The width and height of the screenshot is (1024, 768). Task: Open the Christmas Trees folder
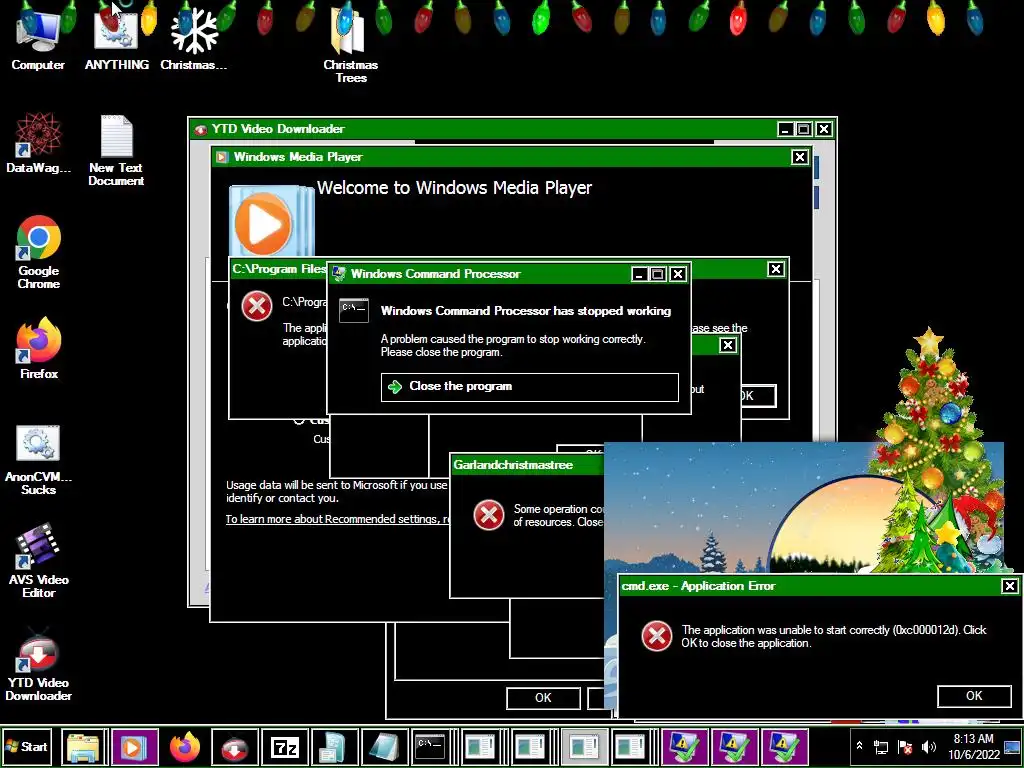point(351,46)
